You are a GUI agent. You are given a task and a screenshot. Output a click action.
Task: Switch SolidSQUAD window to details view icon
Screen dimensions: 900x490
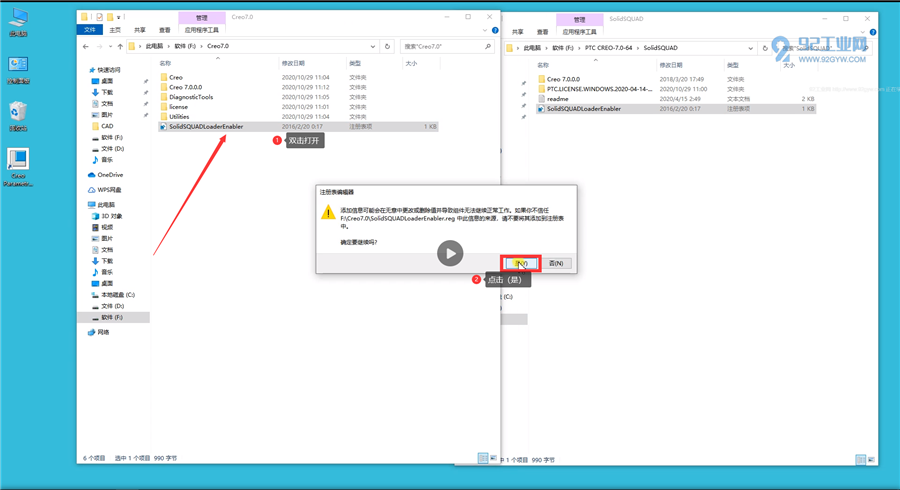click(860, 460)
